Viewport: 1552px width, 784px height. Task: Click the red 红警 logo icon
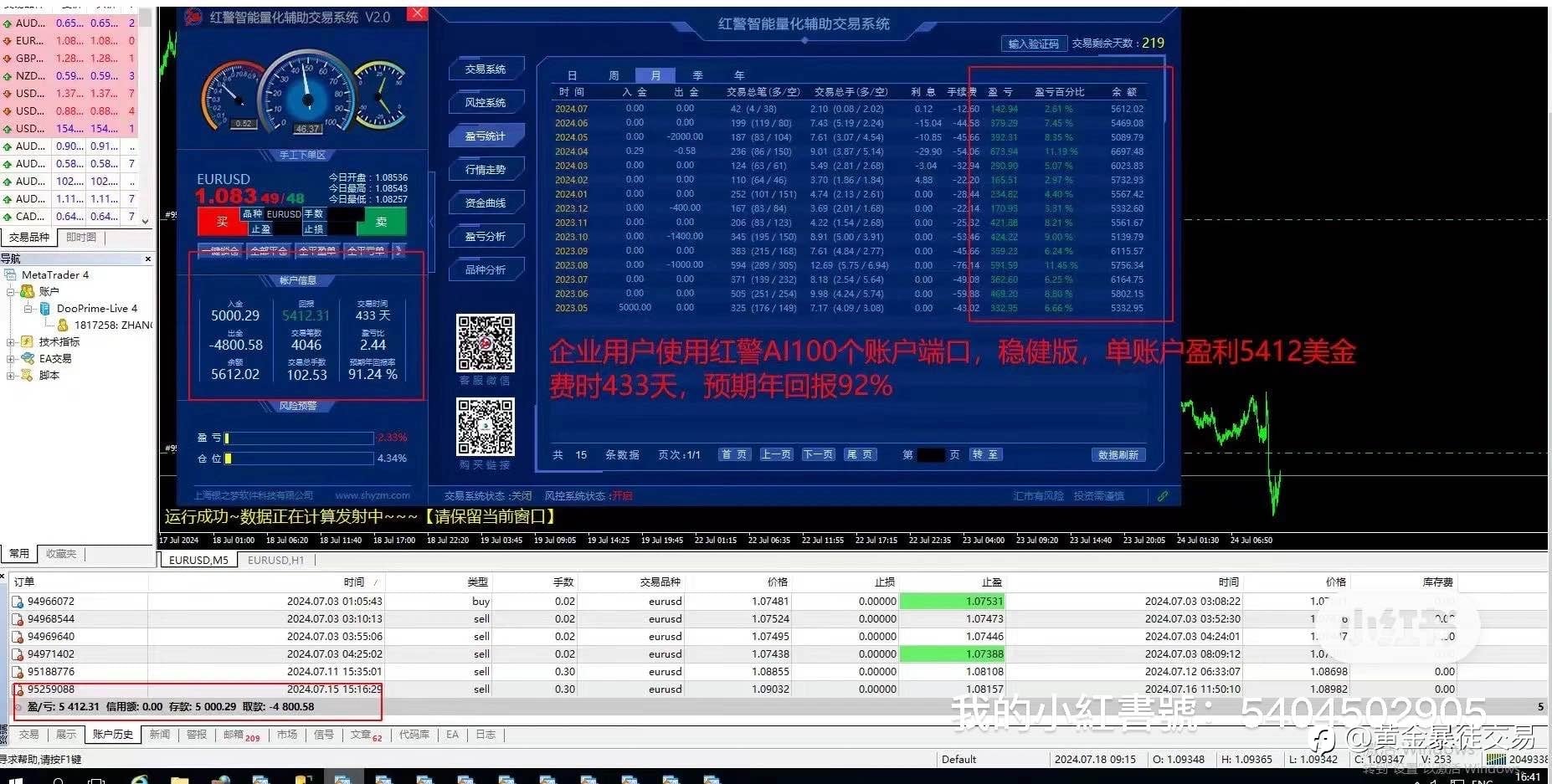[193, 17]
